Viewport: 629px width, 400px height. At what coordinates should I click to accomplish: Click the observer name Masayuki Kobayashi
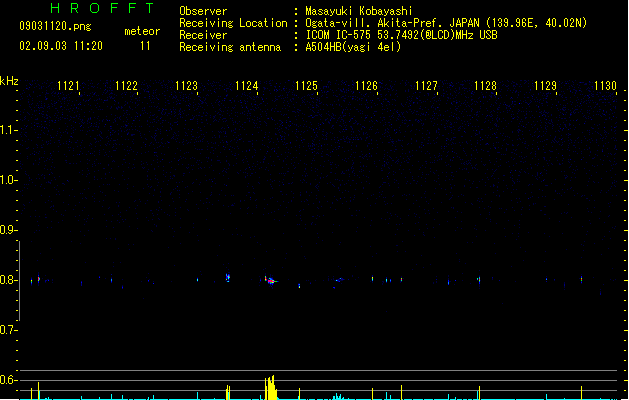coord(359,11)
